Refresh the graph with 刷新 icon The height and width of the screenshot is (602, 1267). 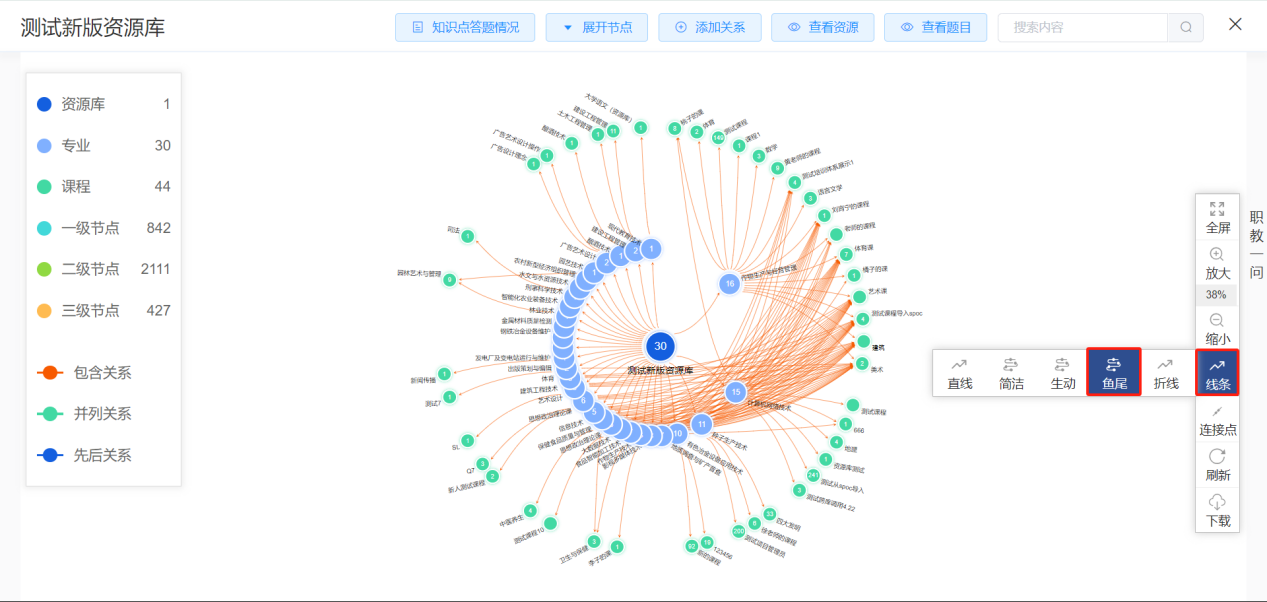pyautogui.click(x=1217, y=456)
